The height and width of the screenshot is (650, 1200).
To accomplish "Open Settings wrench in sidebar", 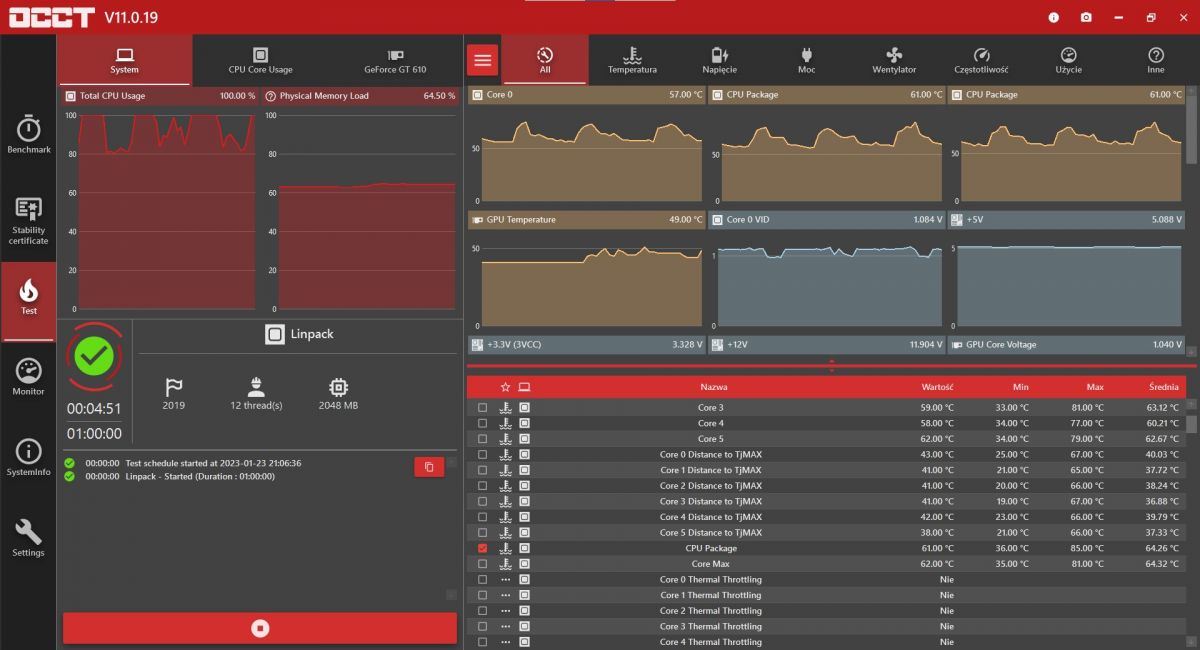I will coord(28,538).
